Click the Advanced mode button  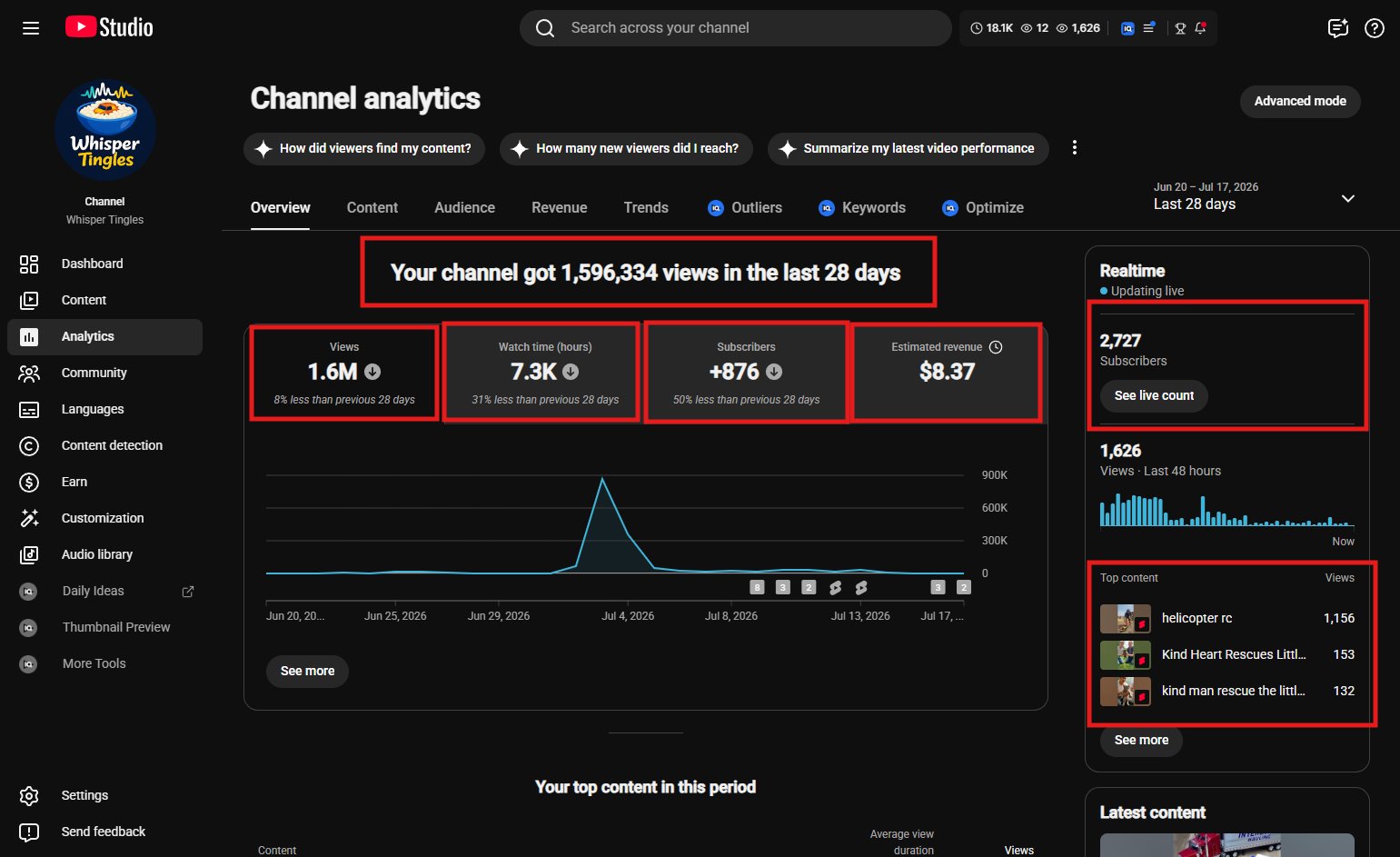click(x=1300, y=101)
